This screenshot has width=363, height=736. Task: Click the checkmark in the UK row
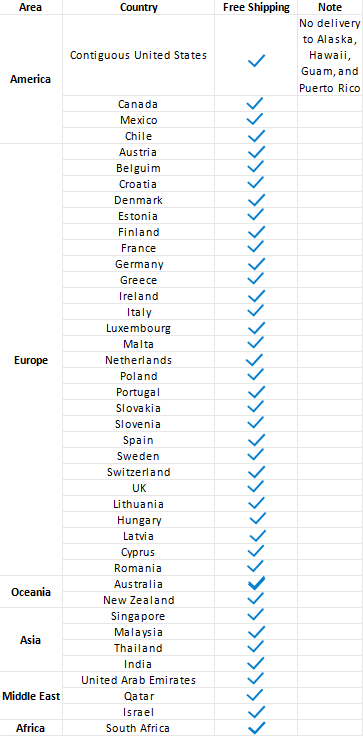(x=256, y=488)
